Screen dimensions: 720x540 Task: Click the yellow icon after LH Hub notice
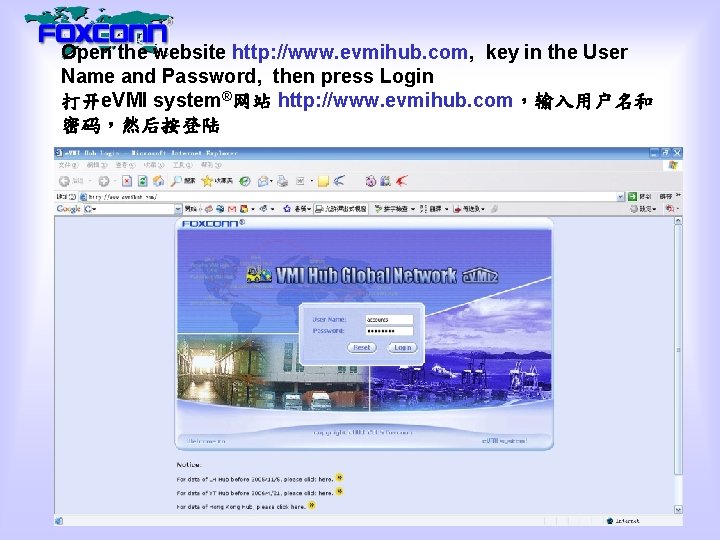339,478
